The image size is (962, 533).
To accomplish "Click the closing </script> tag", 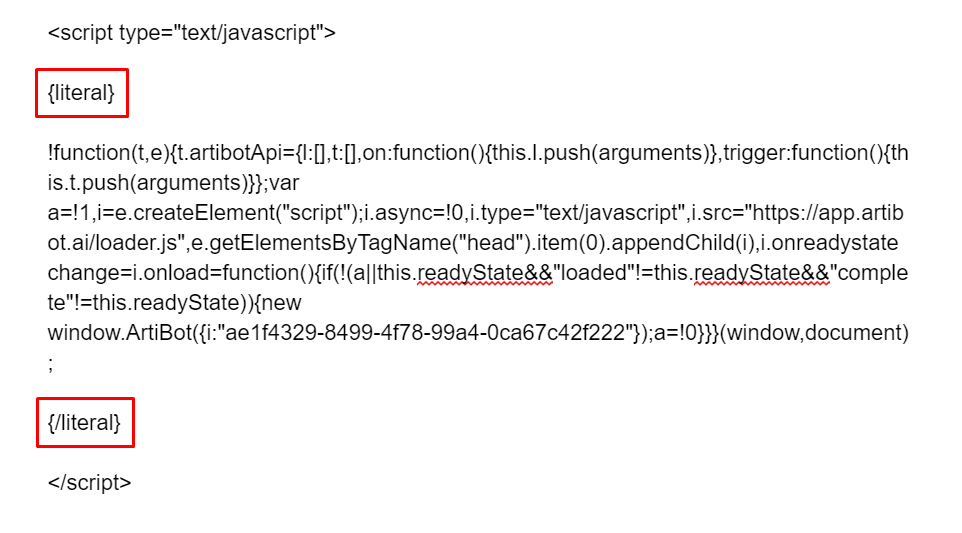I will (90, 483).
